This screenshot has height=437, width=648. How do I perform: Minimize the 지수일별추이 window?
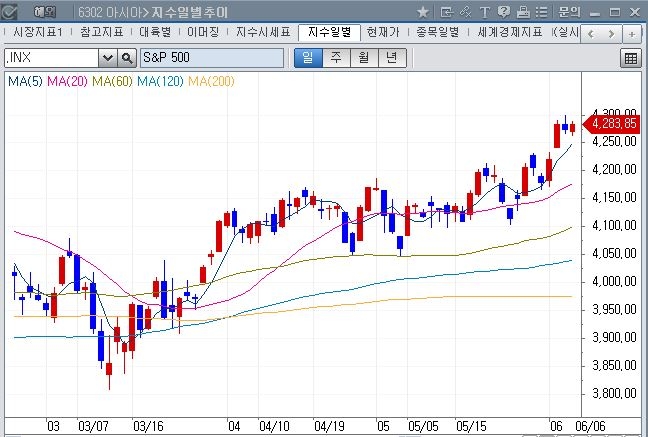coord(595,13)
